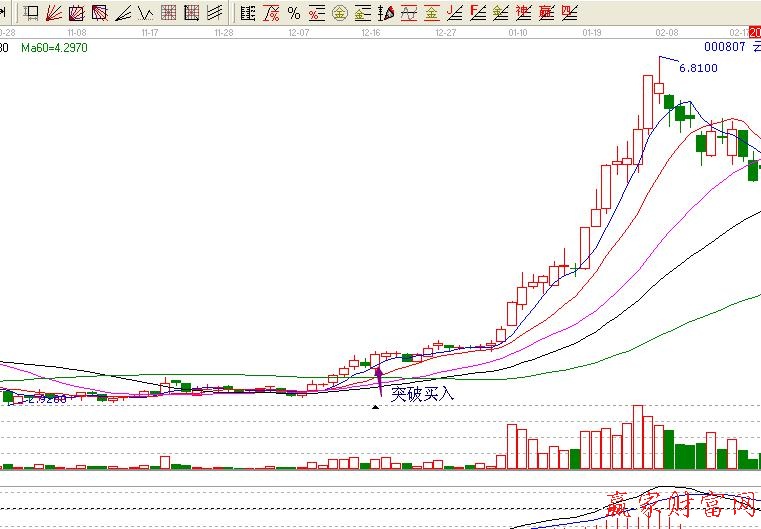Click the red dotted grid tool
This screenshot has height=529, width=761.
point(169,13)
